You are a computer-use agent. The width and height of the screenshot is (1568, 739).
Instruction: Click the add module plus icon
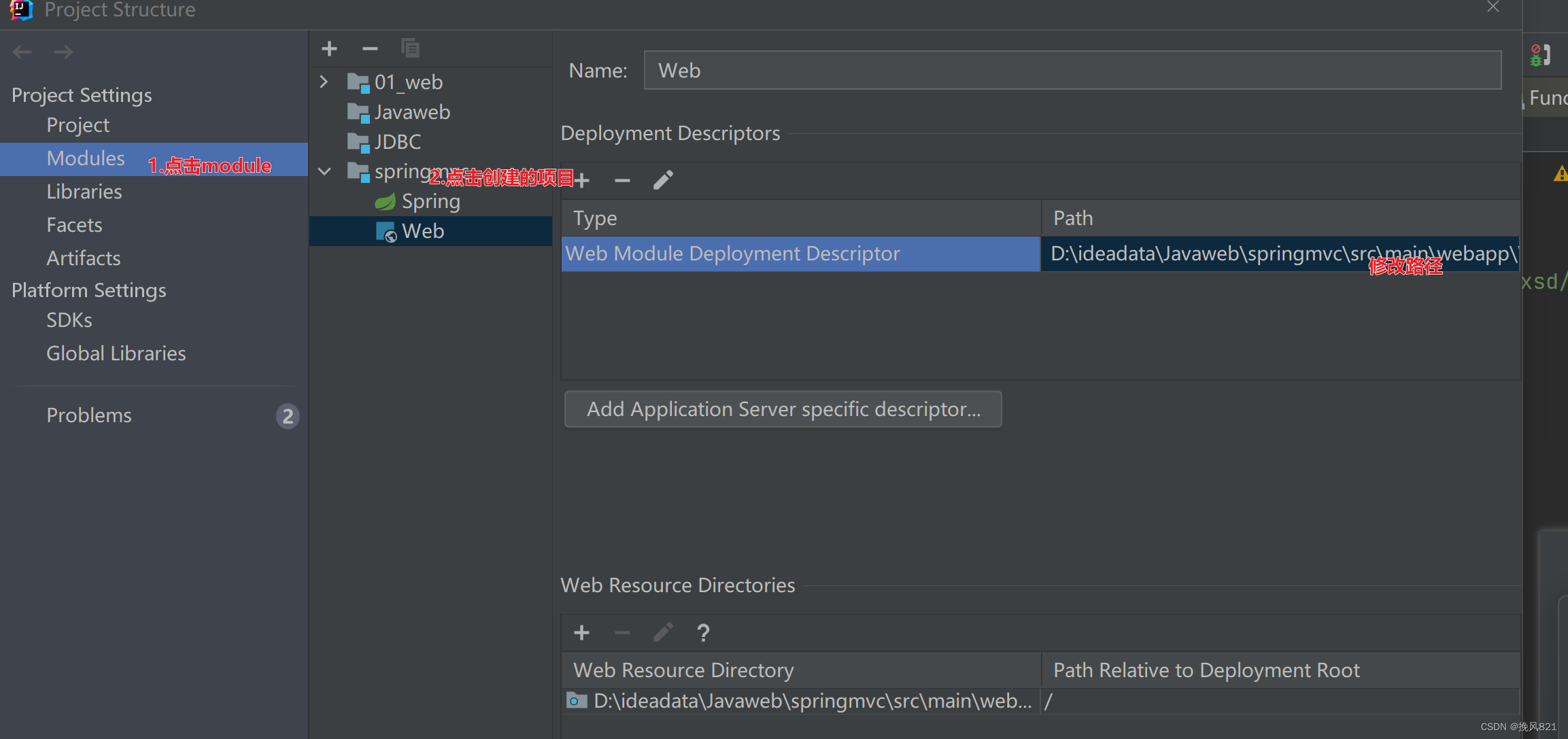click(x=329, y=49)
